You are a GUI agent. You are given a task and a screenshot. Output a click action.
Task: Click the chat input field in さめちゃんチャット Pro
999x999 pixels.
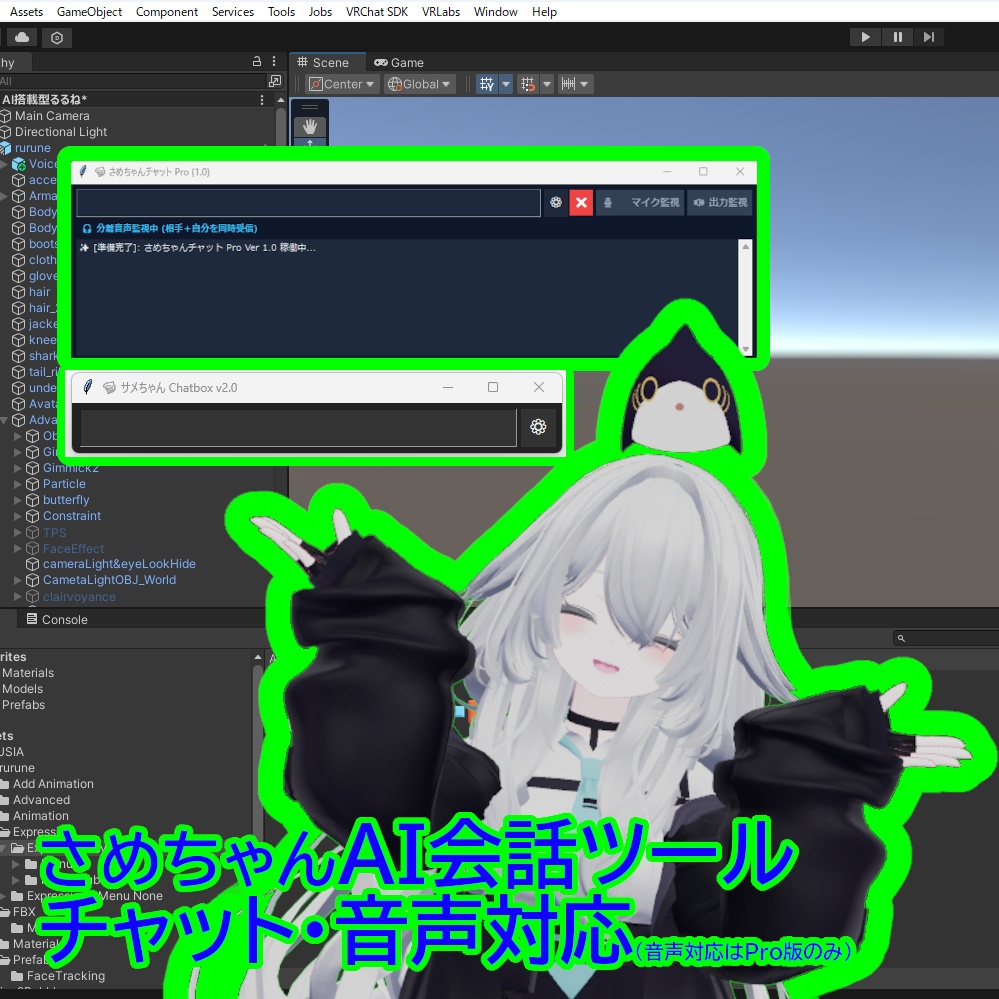[x=309, y=203]
